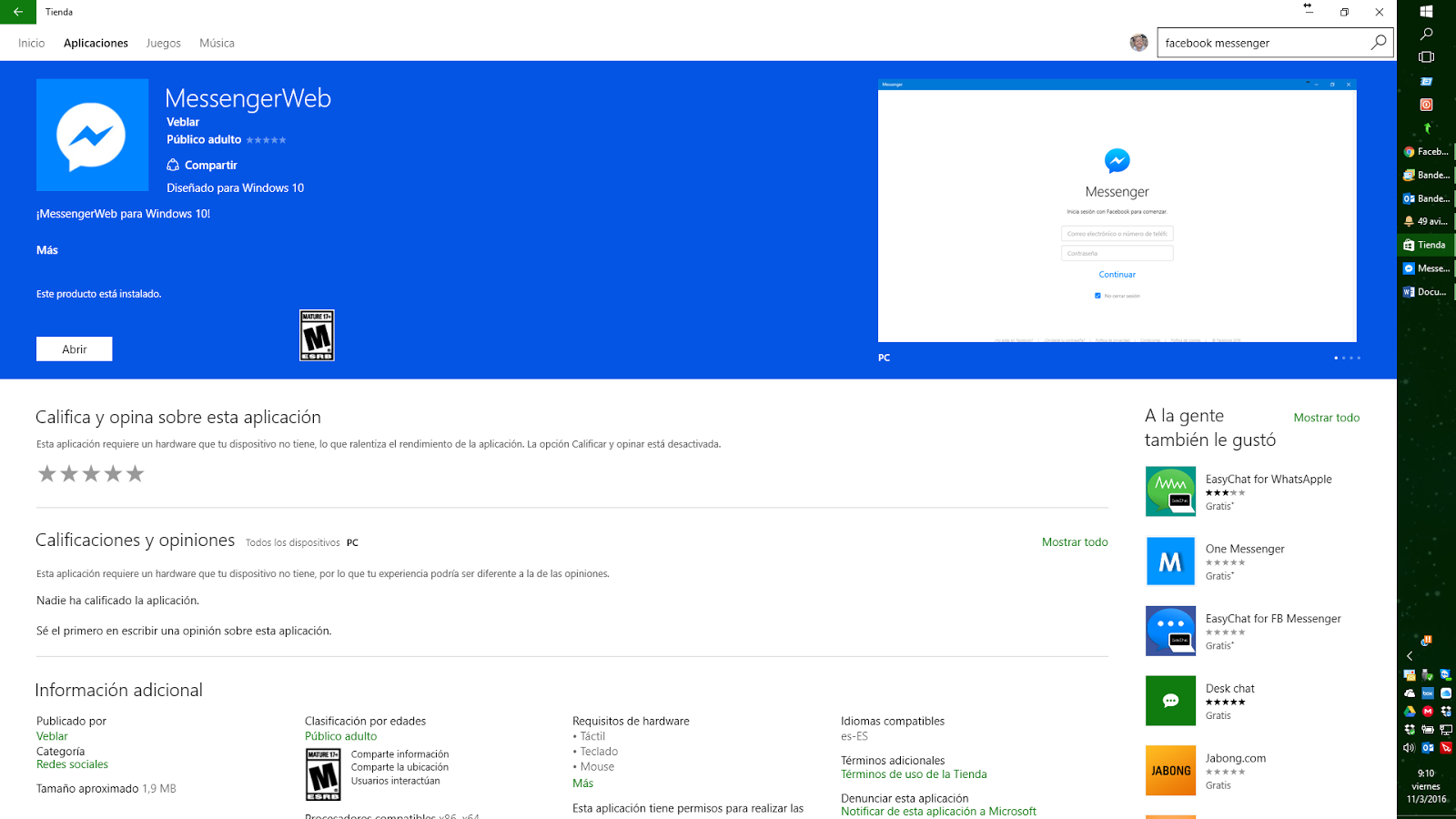The height and width of the screenshot is (819, 1456).
Task: Click the MessengerWeb app logo
Action: [x=92, y=135]
